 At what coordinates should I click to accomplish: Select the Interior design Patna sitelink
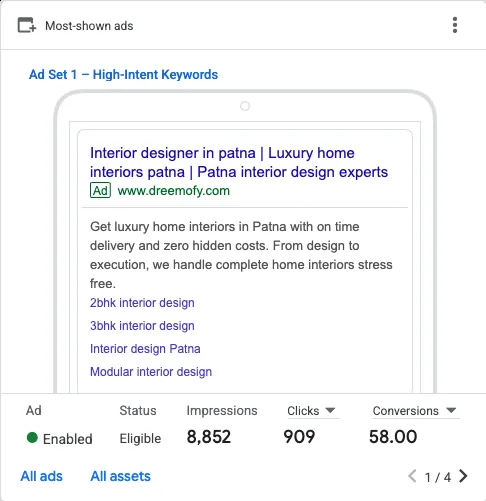[x=145, y=349]
